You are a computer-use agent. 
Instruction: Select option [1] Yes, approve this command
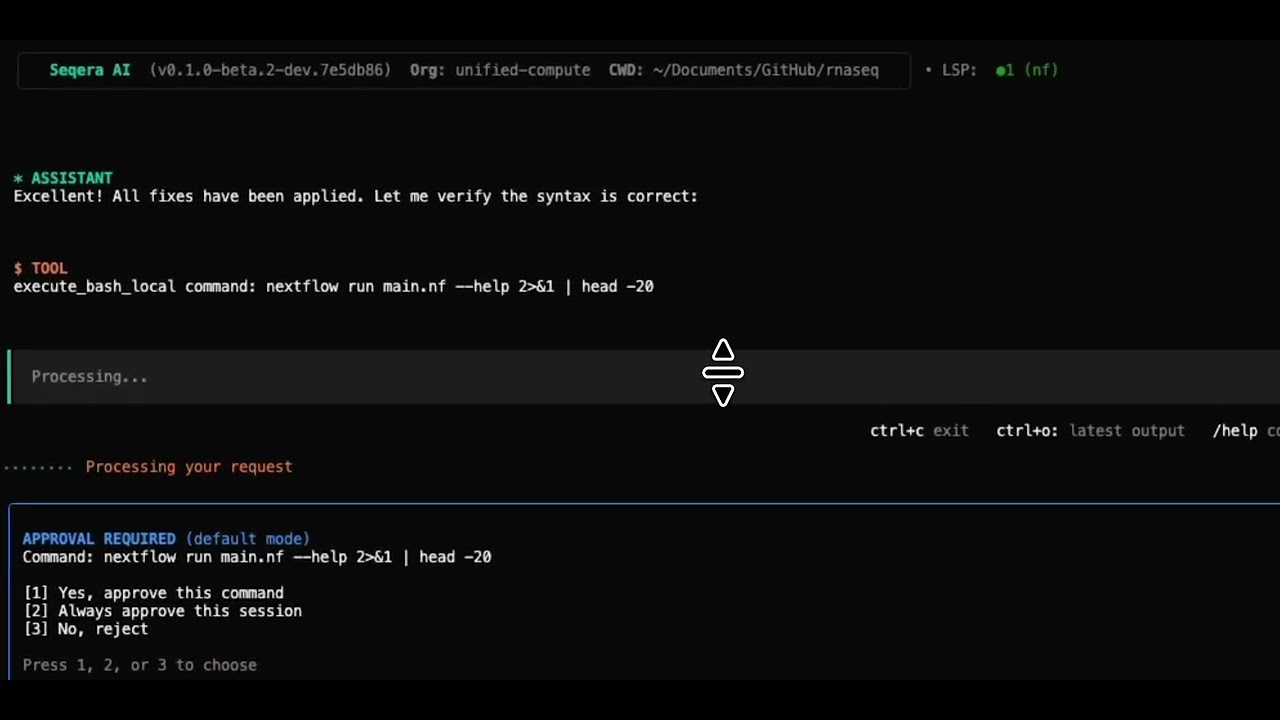[x=153, y=593]
